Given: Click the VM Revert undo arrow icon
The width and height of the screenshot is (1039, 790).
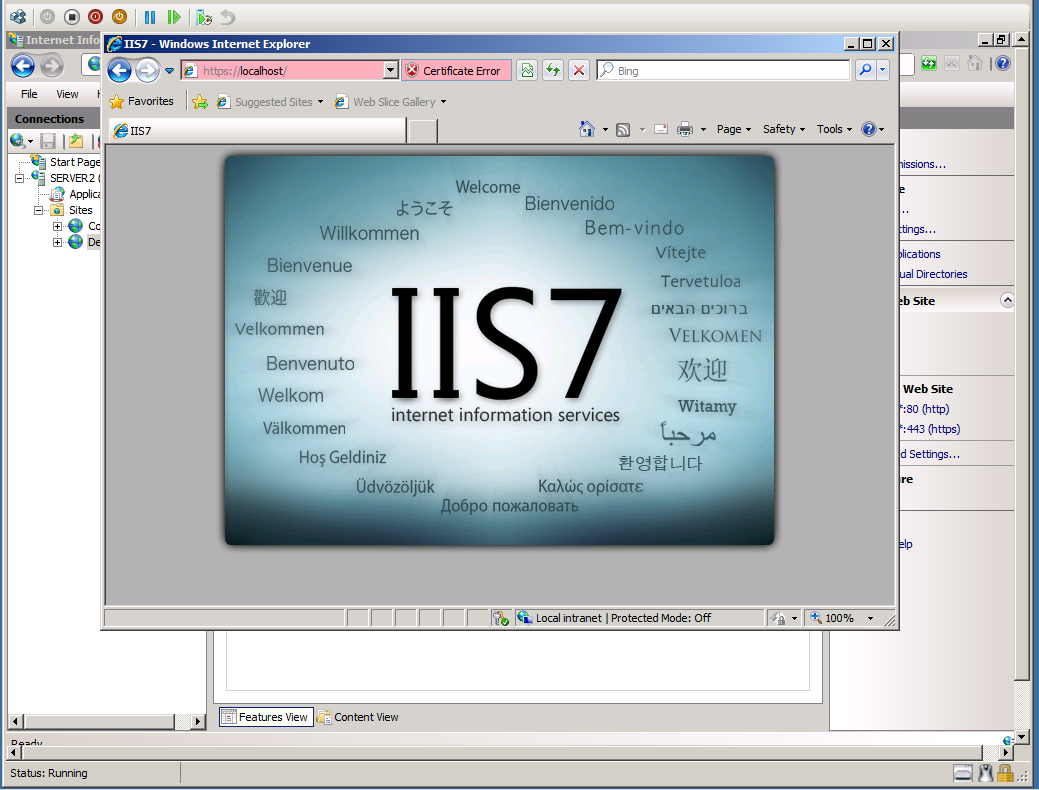Looking at the screenshot, I should (228, 17).
